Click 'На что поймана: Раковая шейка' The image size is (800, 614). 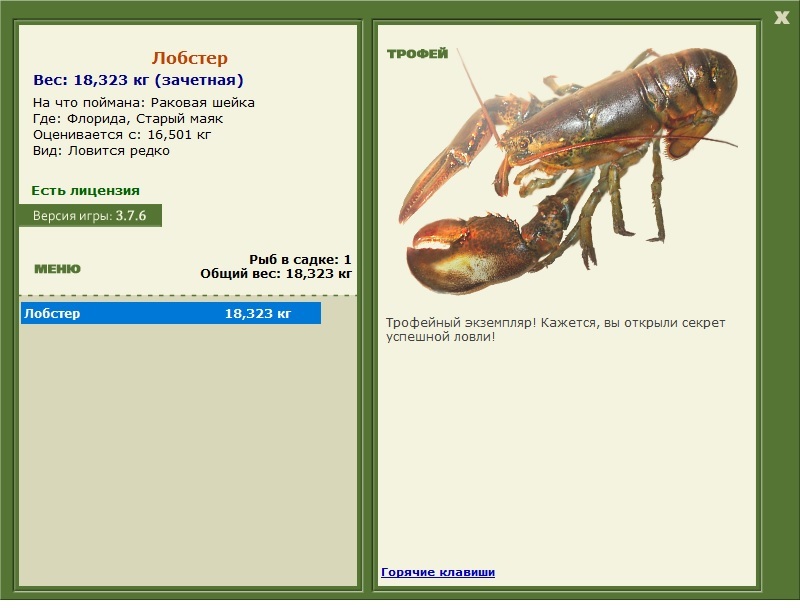(144, 103)
